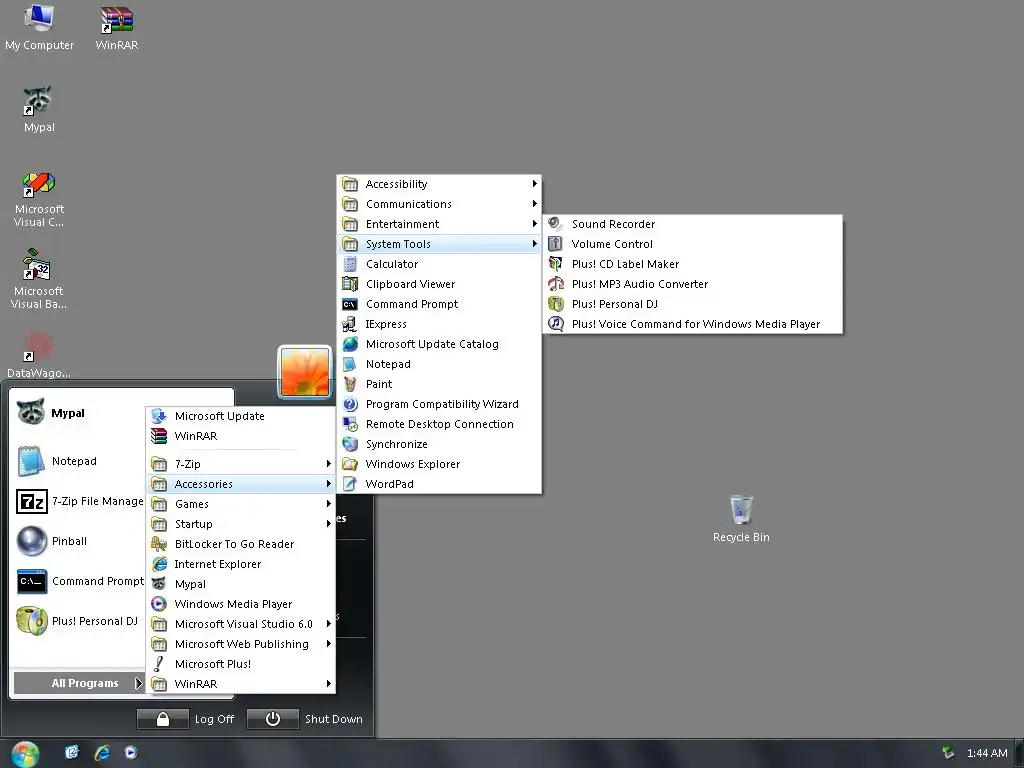This screenshot has height=768, width=1024.
Task: Click Plus! CD Label Maker icon
Action: (x=556, y=264)
